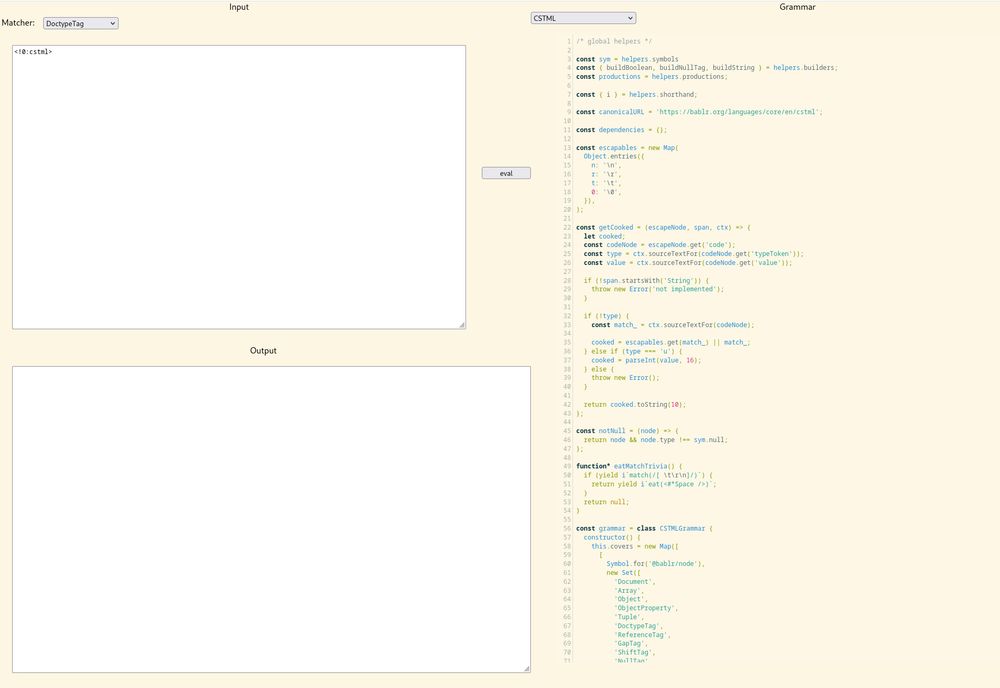Click the 'helpers.shorthand' line
The height and width of the screenshot is (688, 1000).
click(x=636, y=95)
